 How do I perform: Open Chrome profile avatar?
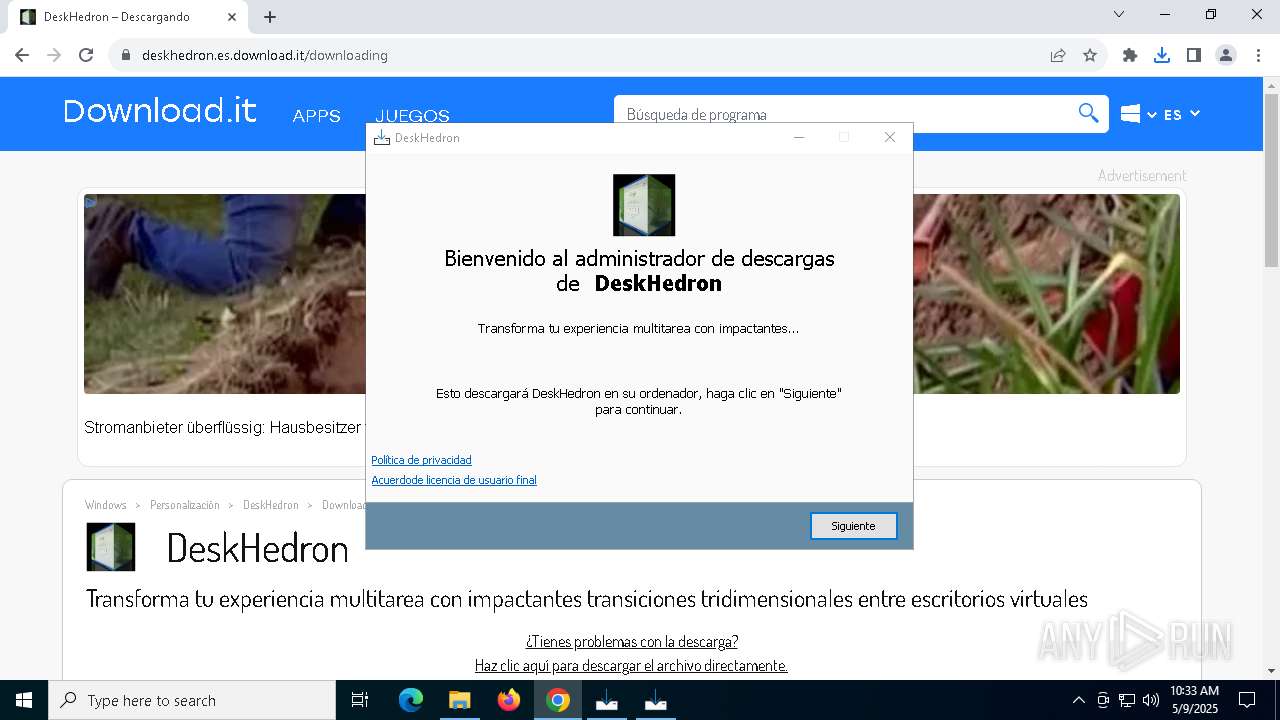1226,55
